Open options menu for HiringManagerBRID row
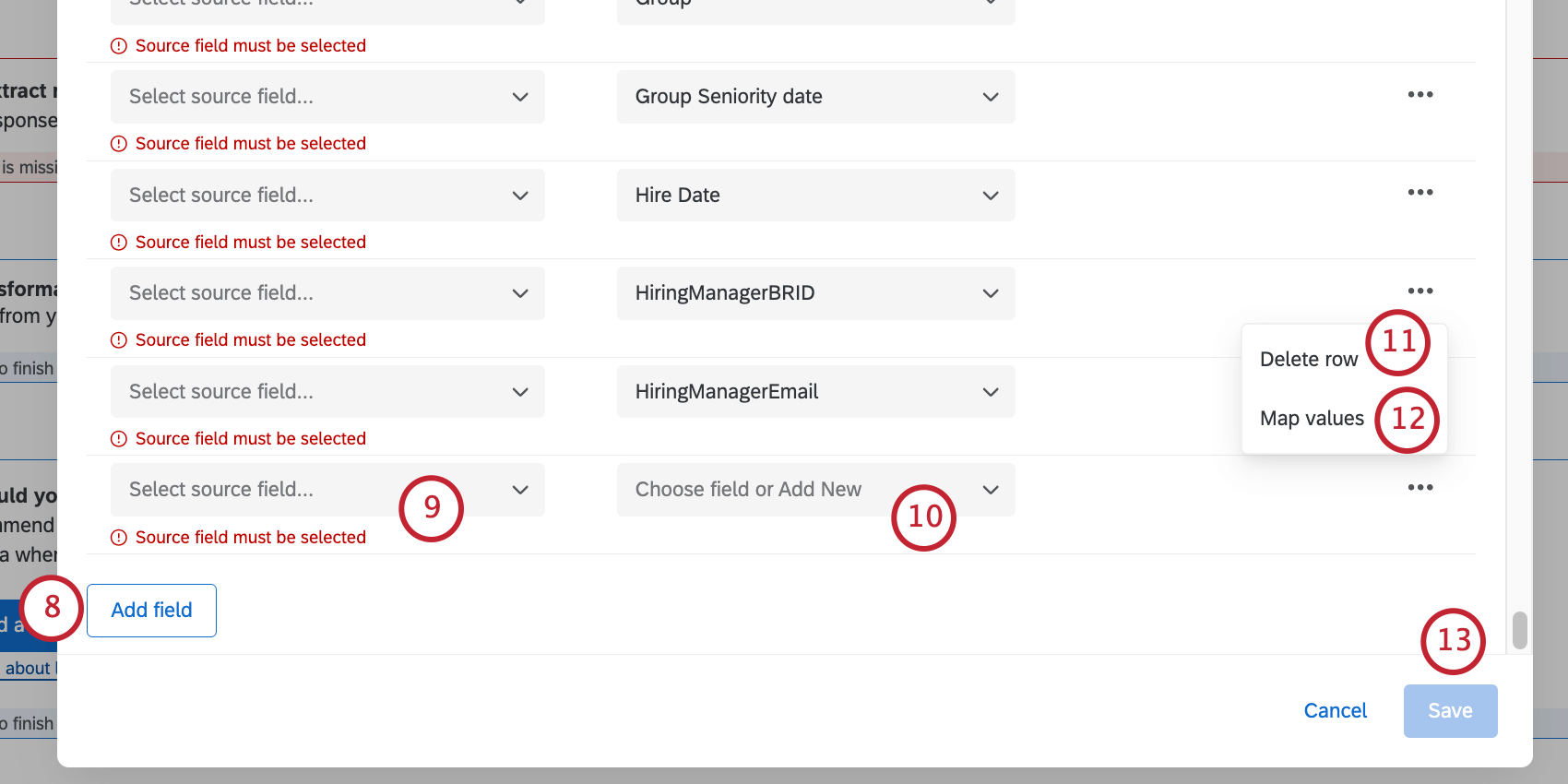 coord(1420,291)
